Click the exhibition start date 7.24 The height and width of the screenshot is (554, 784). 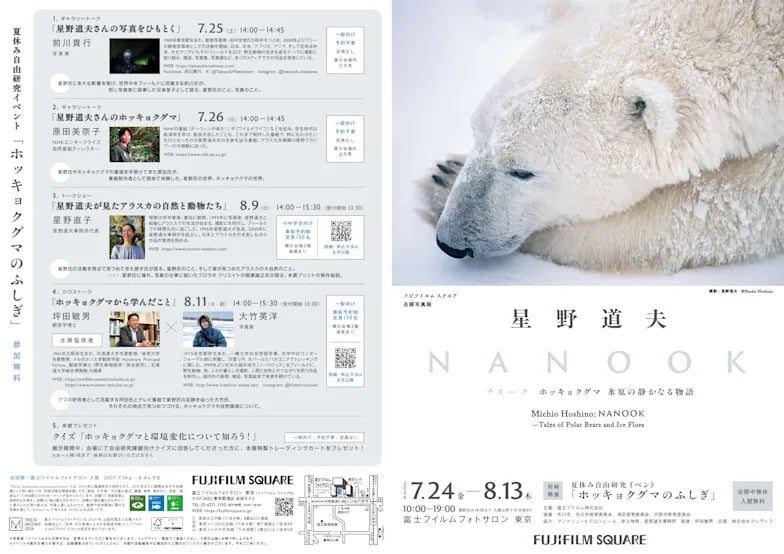pos(432,491)
